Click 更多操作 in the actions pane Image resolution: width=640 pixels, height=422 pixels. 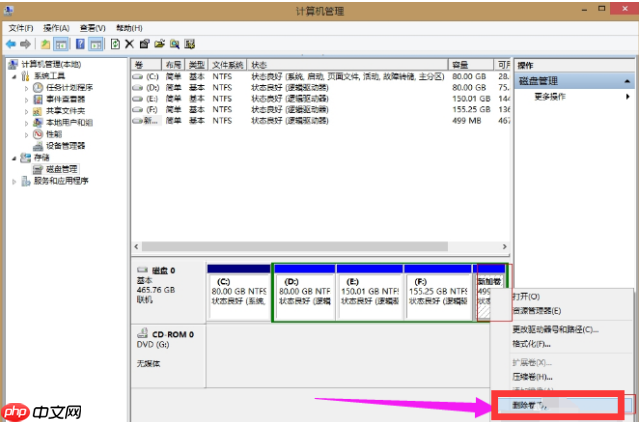(x=551, y=97)
